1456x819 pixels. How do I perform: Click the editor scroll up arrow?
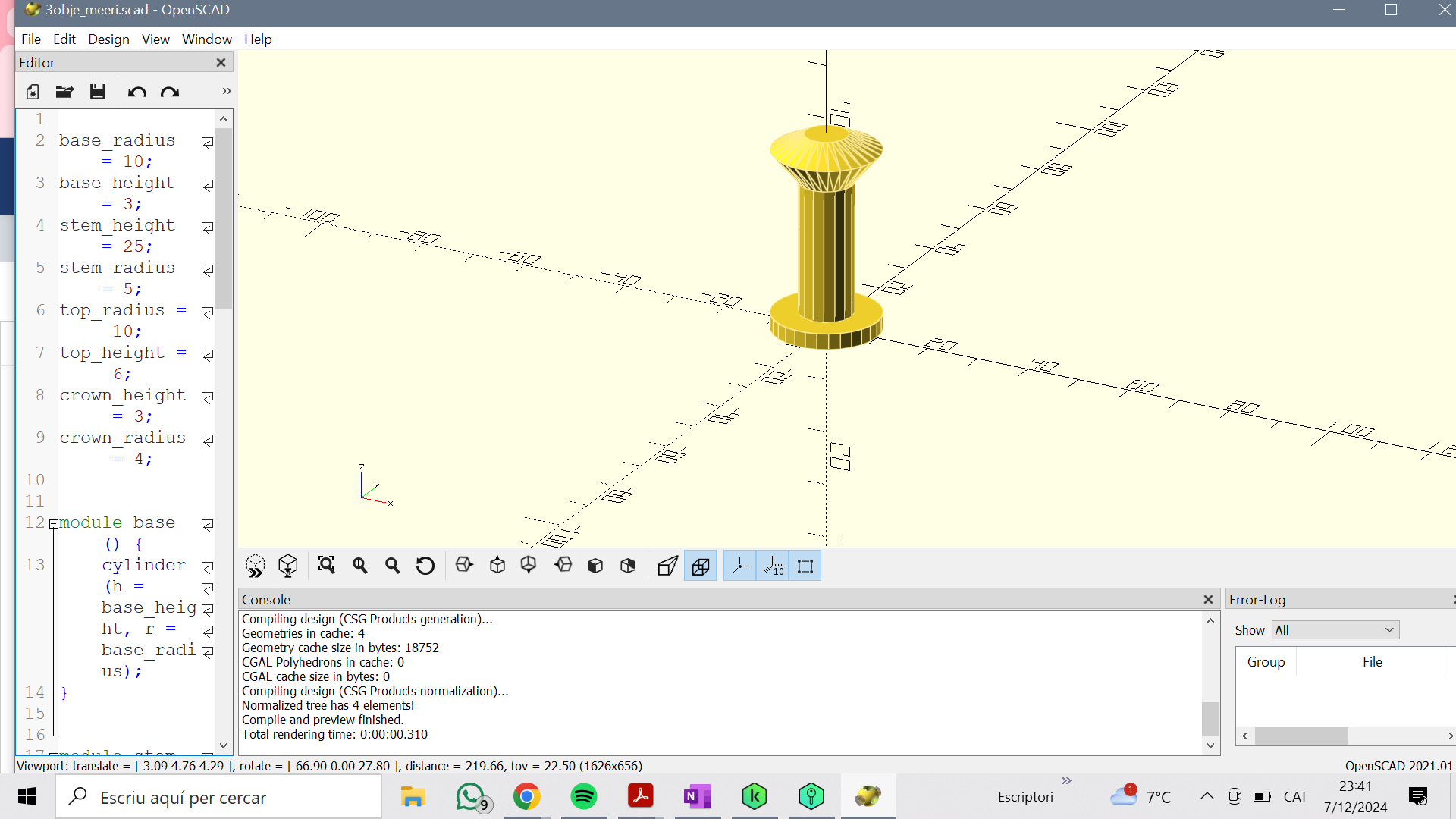tap(223, 119)
